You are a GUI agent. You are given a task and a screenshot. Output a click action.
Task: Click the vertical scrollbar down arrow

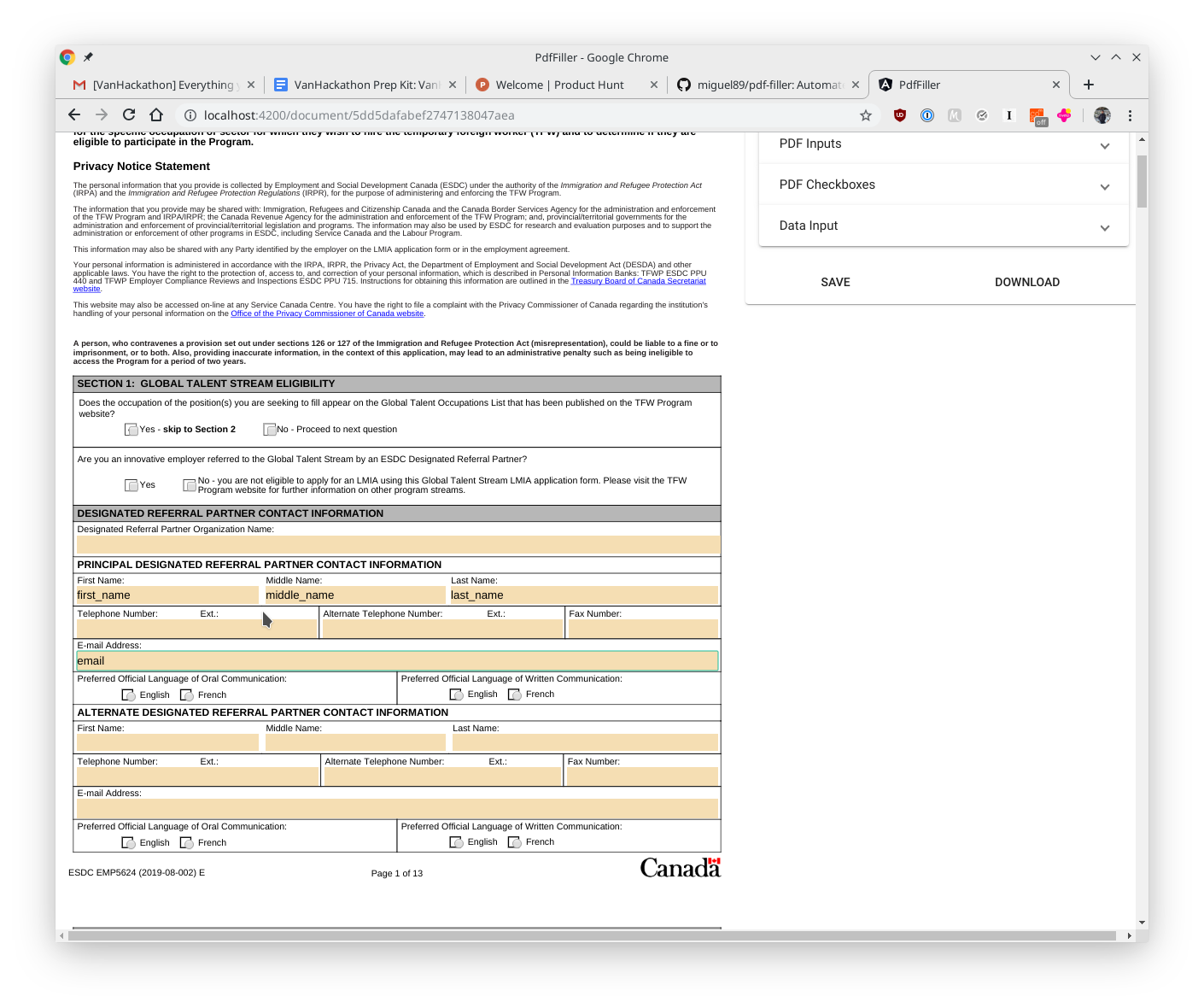click(1142, 923)
